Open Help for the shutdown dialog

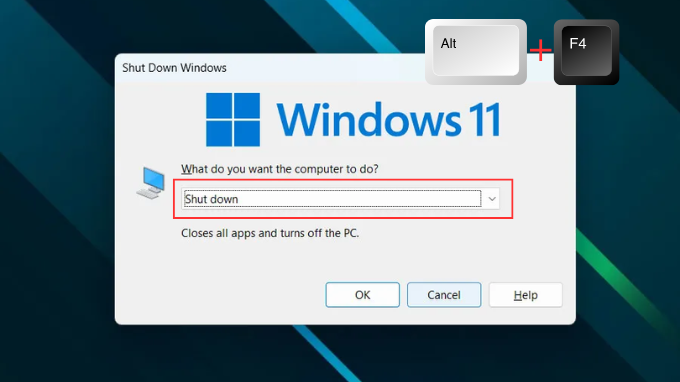coord(526,295)
